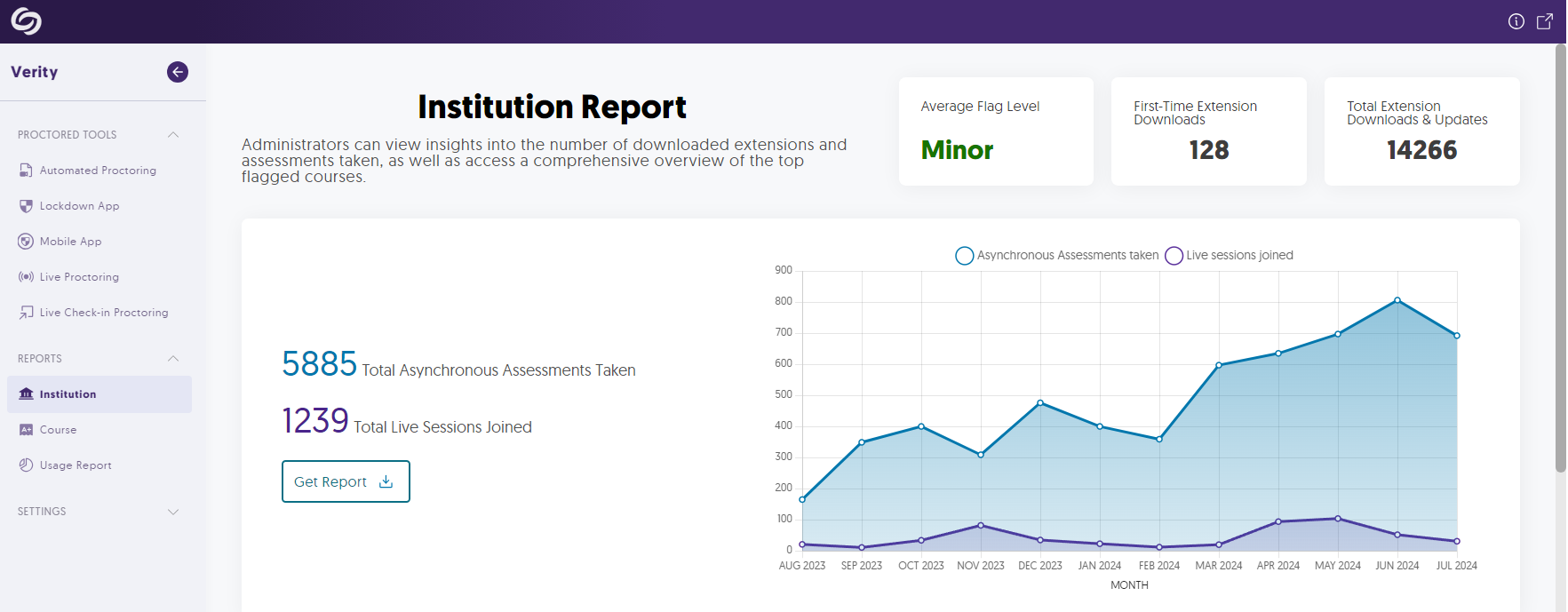Click the Automated Proctoring document icon
The width and height of the screenshot is (1568, 612).
26,171
